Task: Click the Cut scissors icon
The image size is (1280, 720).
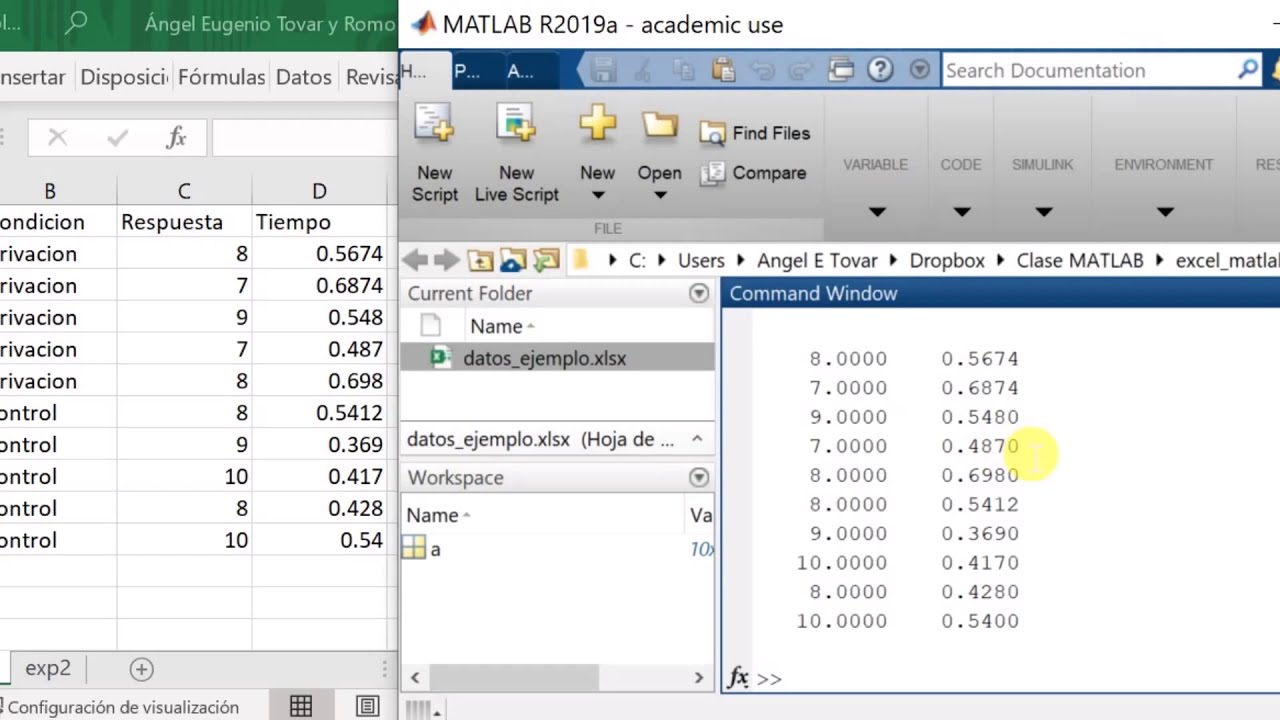Action: coord(643,70)
